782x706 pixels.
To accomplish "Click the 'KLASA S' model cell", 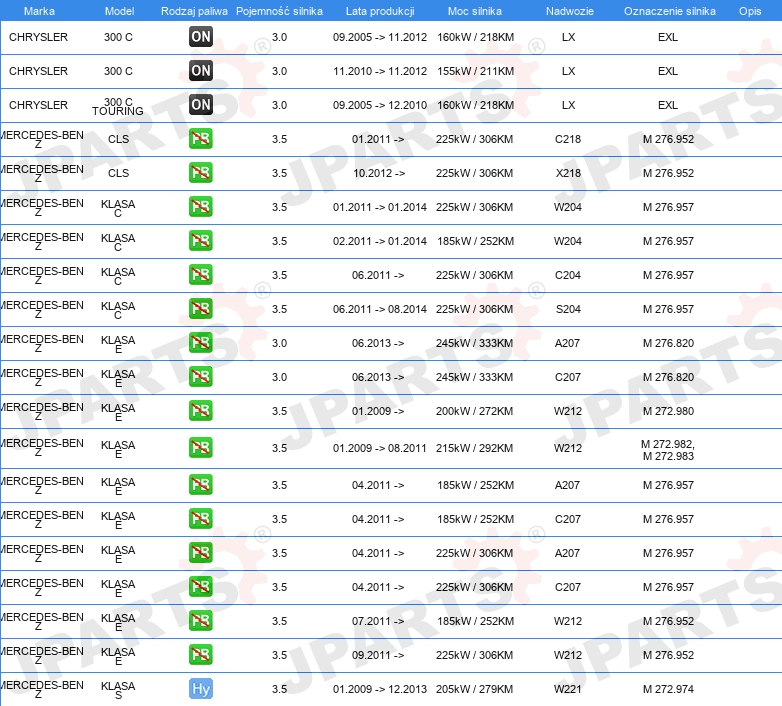I will click(x=118, y=690).
